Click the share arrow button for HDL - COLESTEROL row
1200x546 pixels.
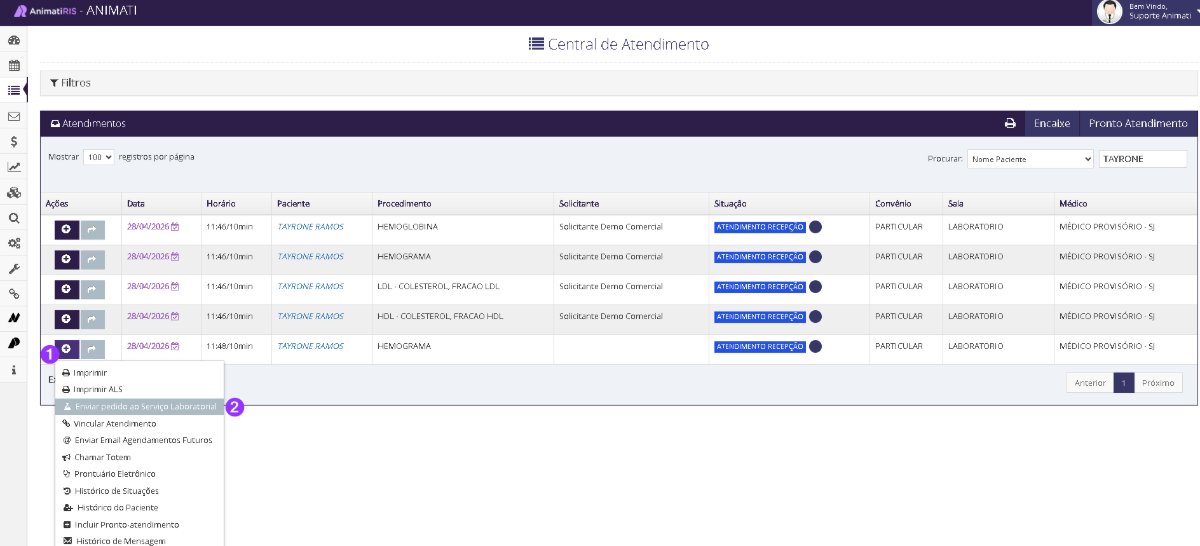coord(91,319)
